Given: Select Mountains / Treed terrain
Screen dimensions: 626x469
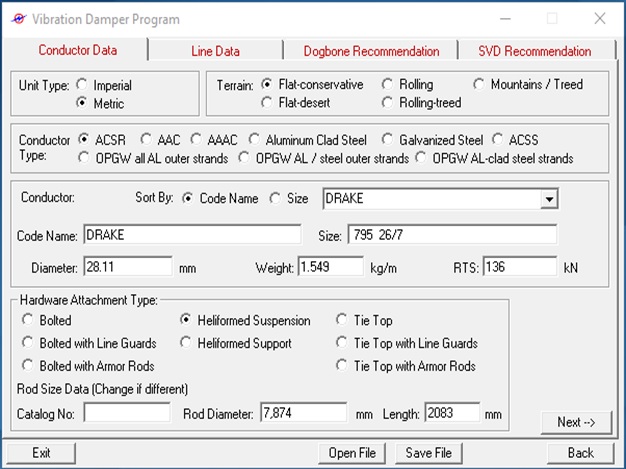Looking at the screenshot, I should [x=479, y=85].
